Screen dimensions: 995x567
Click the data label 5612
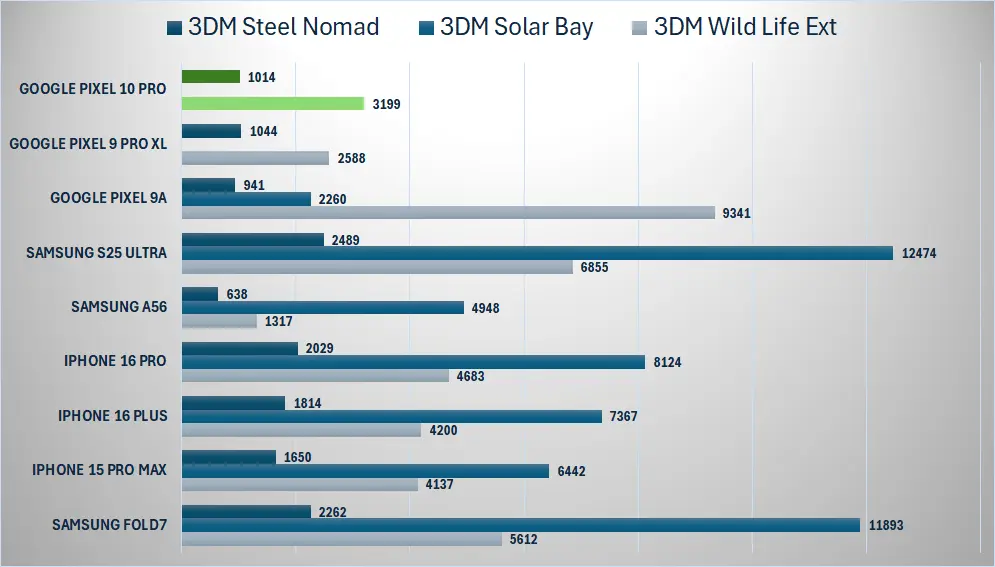point(524,539)
